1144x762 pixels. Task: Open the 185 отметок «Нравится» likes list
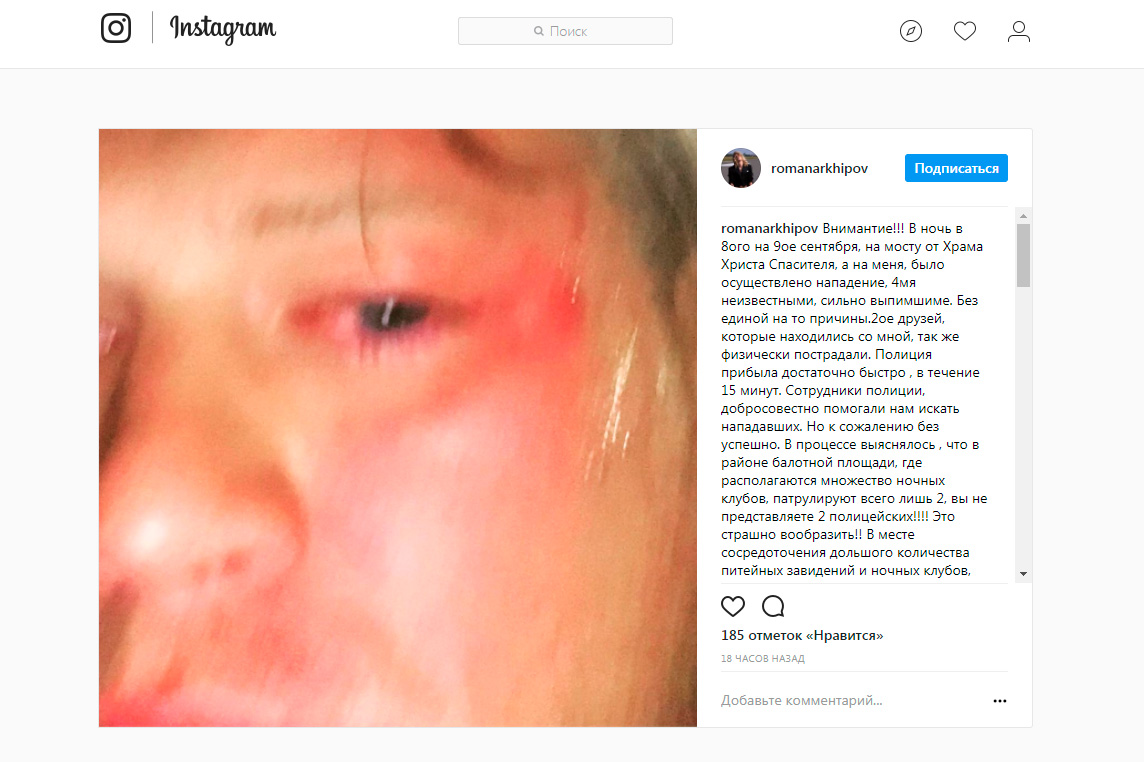coord(802,636)
